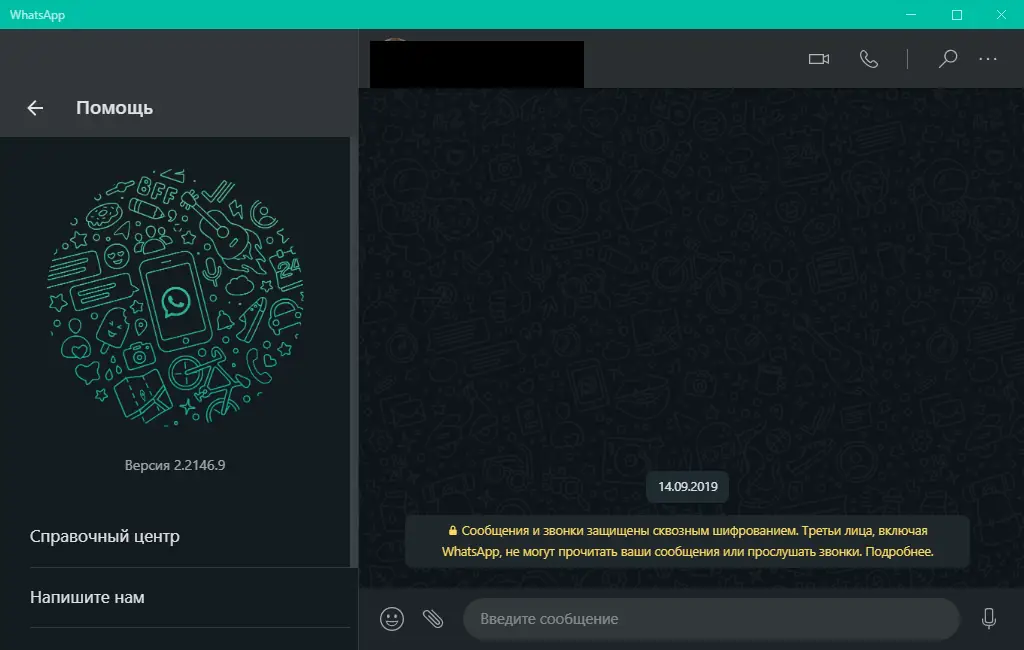This screenshot has width=1024, height=650.
Task: Search within this conversation
Action: [946, 59]
